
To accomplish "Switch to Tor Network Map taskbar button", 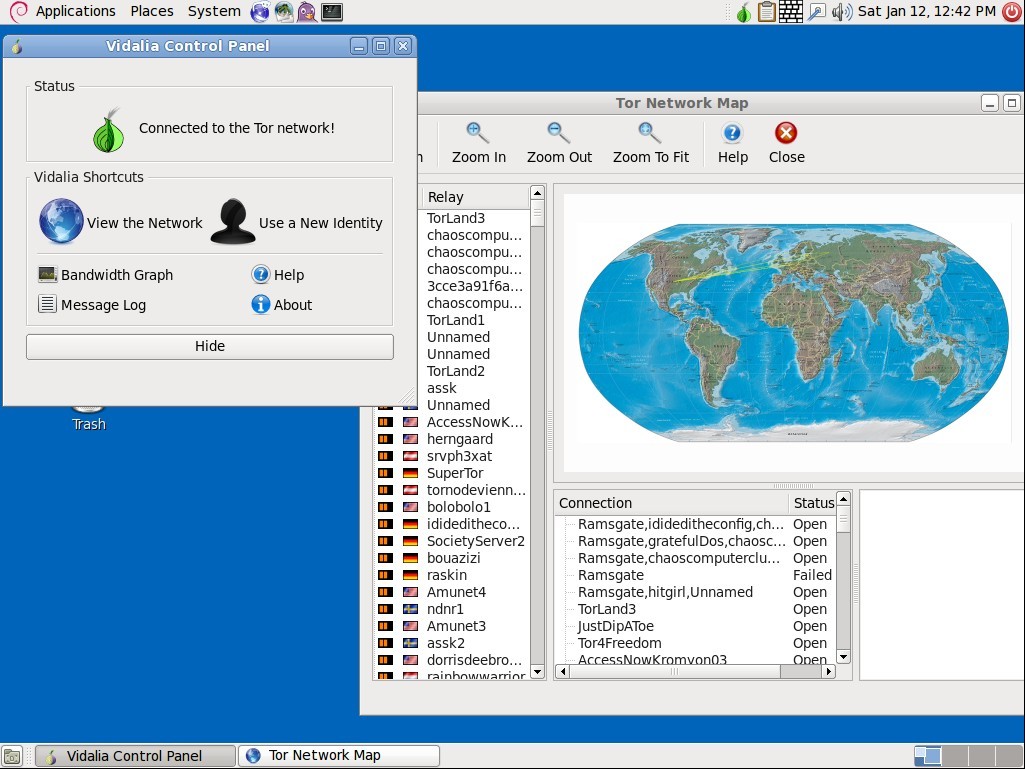I will pyautogui.click(x=339, y=756).
